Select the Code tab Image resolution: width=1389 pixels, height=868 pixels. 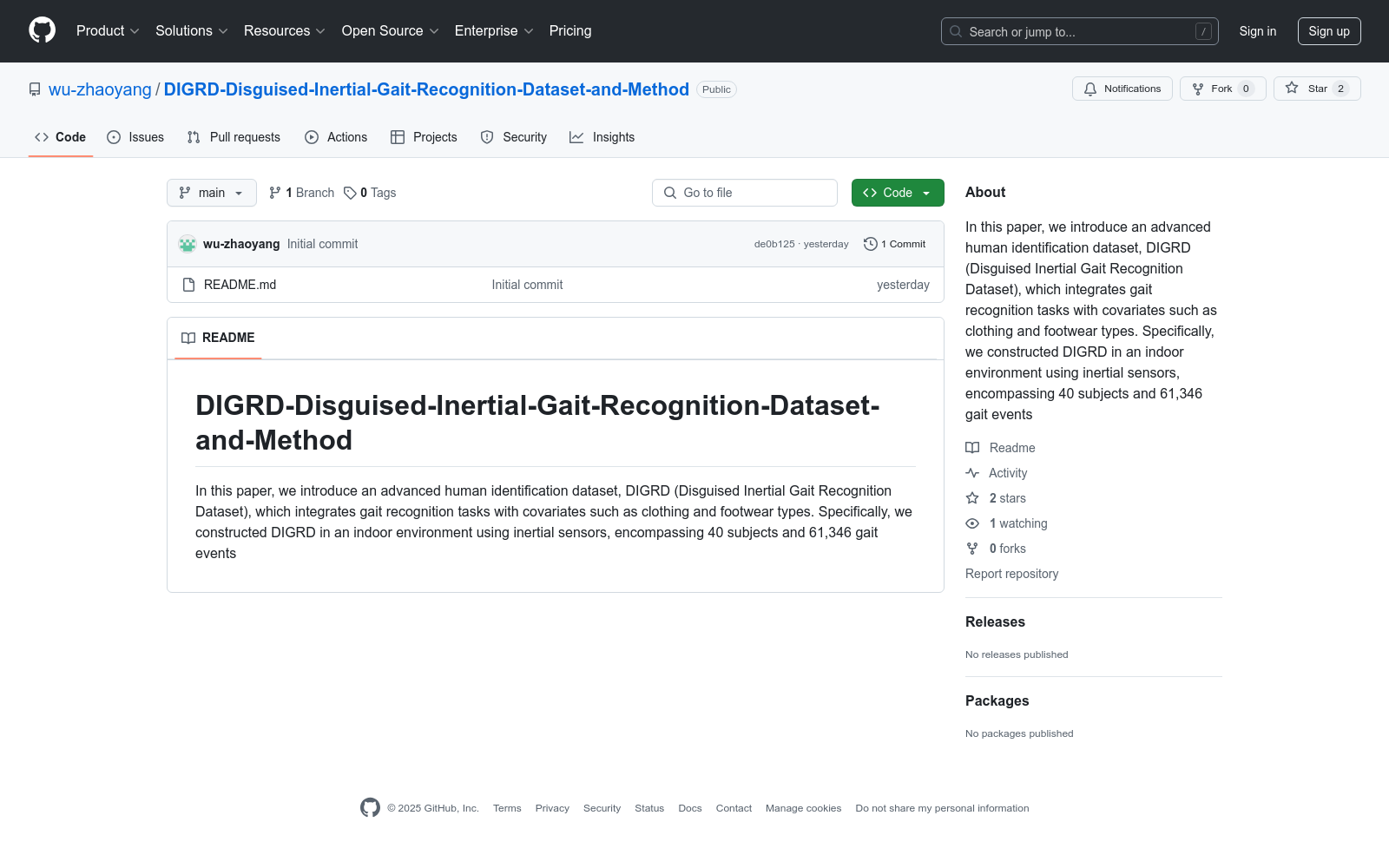point(61,137)
